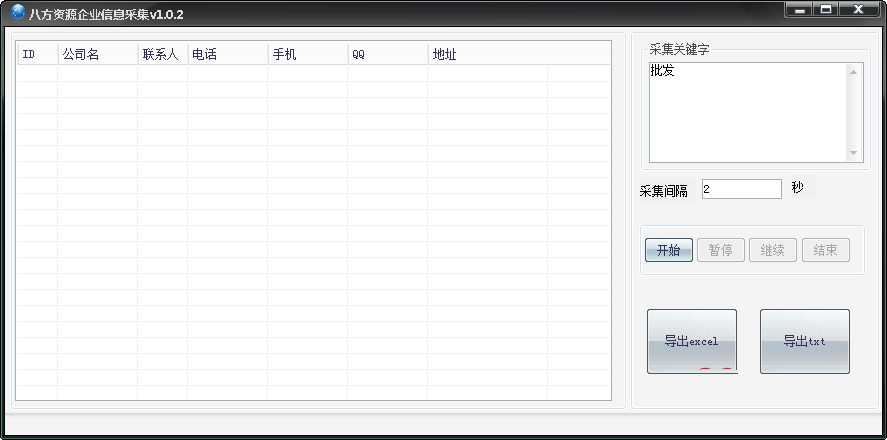Viewport: 887px width, 440px height.
Task: Click the 采集间隔 label
Action: 664,191
